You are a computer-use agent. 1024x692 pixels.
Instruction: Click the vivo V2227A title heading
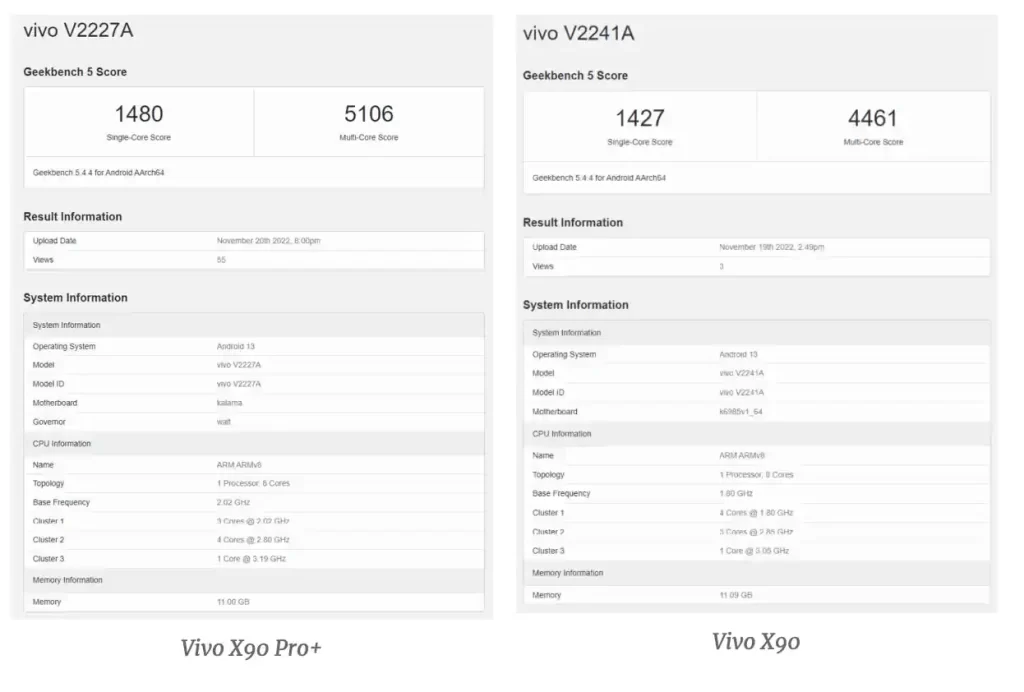78,30
